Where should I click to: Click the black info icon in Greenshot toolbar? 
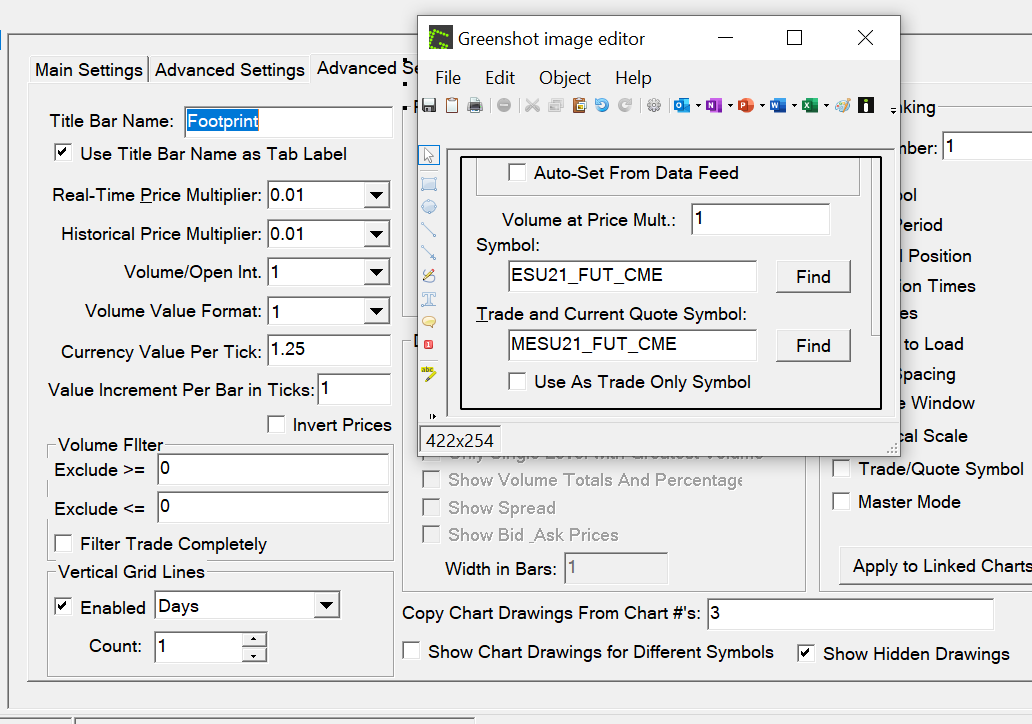coord(866,105)
